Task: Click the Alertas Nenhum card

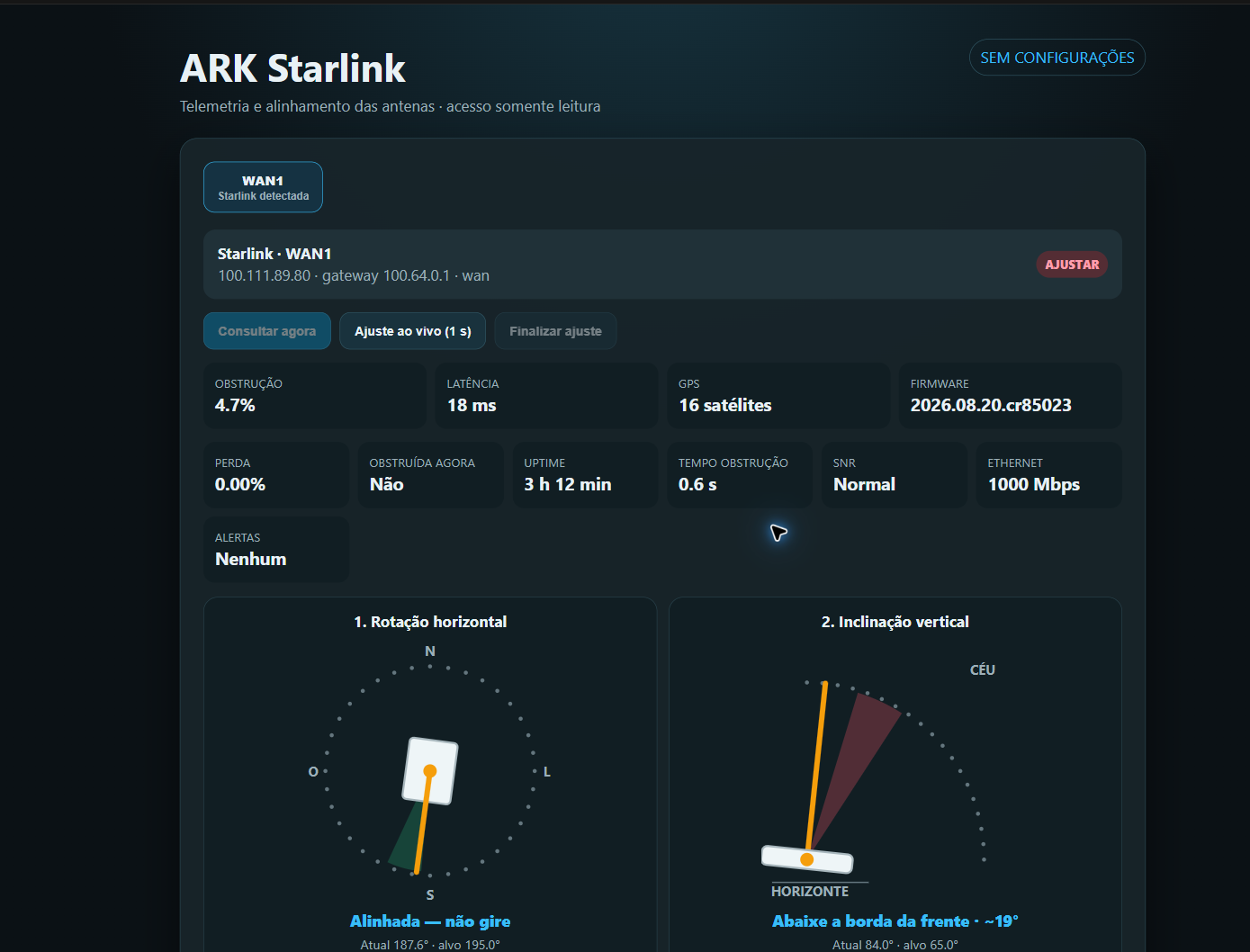Action: [x=276, y=549]
